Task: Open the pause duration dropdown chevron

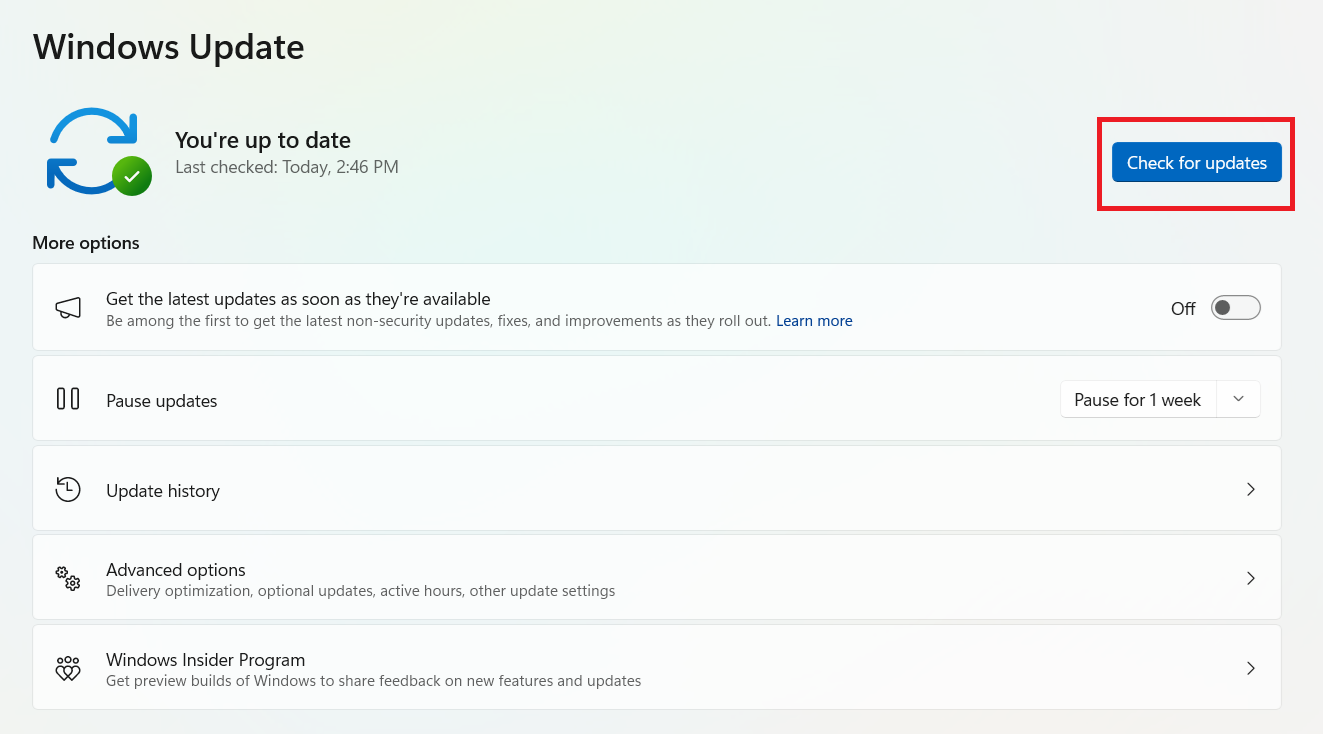Action: click(x=1239, y=399)
